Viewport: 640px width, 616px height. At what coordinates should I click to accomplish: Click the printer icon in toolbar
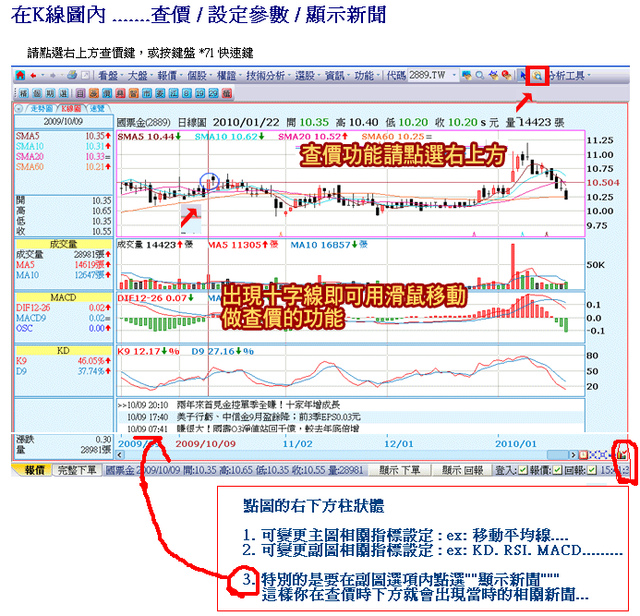(x=72, y=75)
